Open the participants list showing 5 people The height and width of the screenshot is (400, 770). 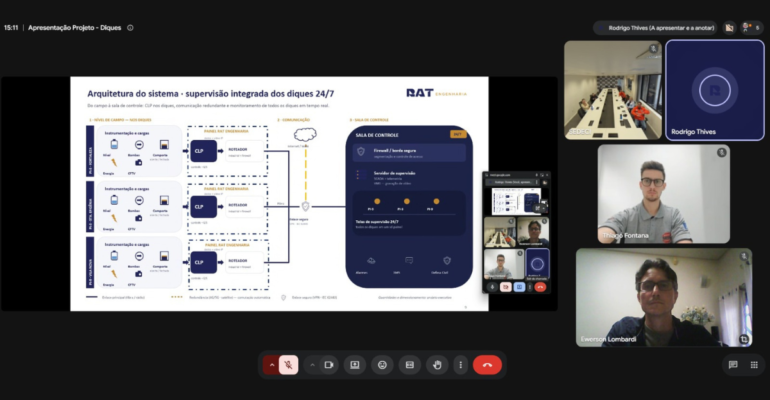coord(751,28)
